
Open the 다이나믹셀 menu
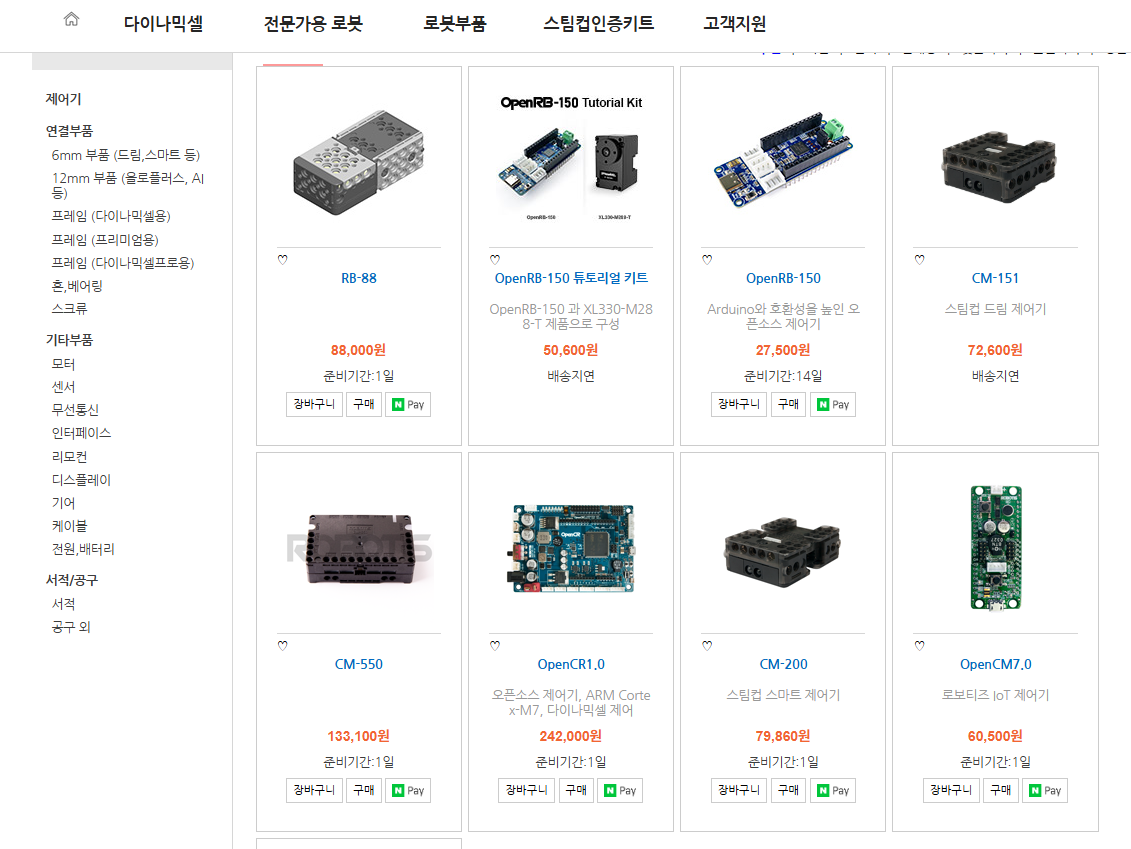pos(163,24)
